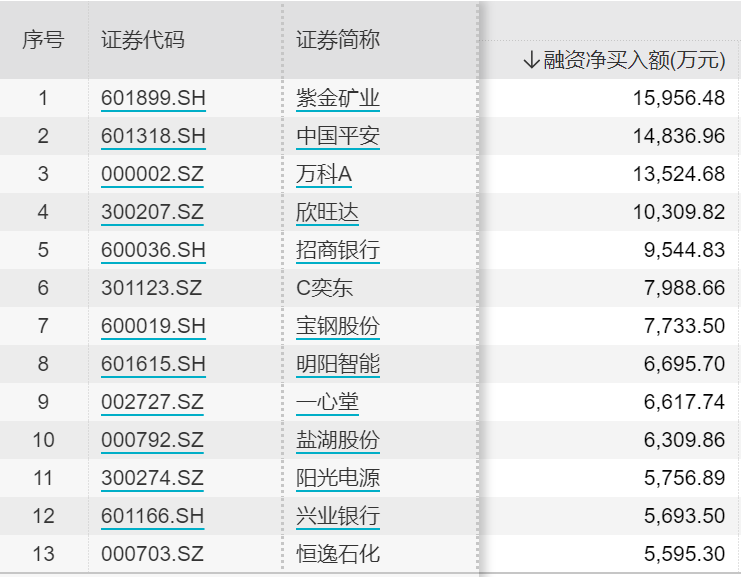Screen dimensions: 741x577
Task: Select value 6,617.74 for 一心堂
Action: (x=684, y=402)
